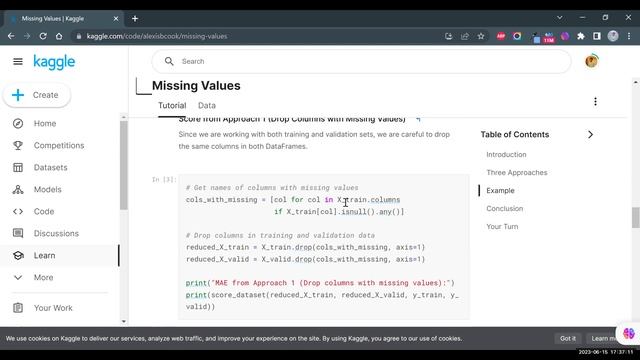640x360 pixels.
Task: Click the screen install icon in address bar
Action: [449, 36]
